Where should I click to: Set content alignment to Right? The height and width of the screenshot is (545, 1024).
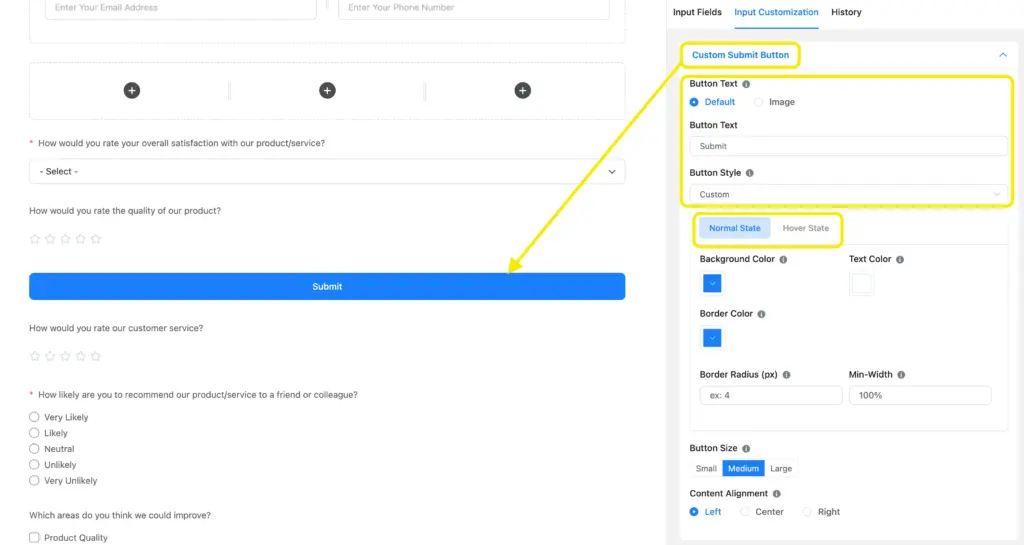tap(807, 512)
